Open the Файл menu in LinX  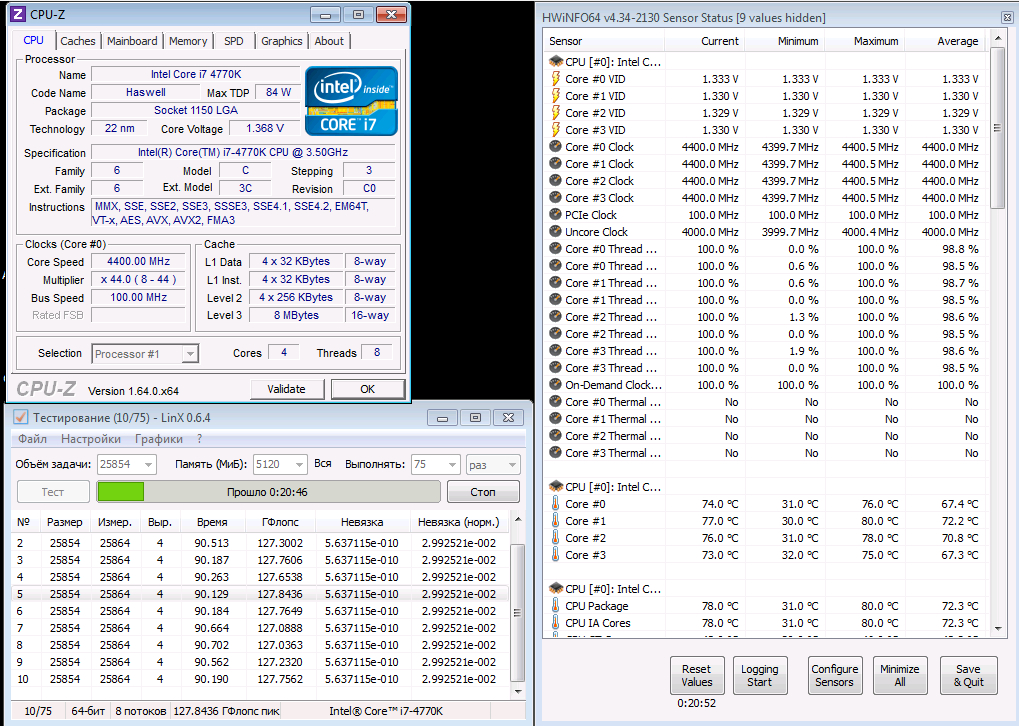[32, 439]
